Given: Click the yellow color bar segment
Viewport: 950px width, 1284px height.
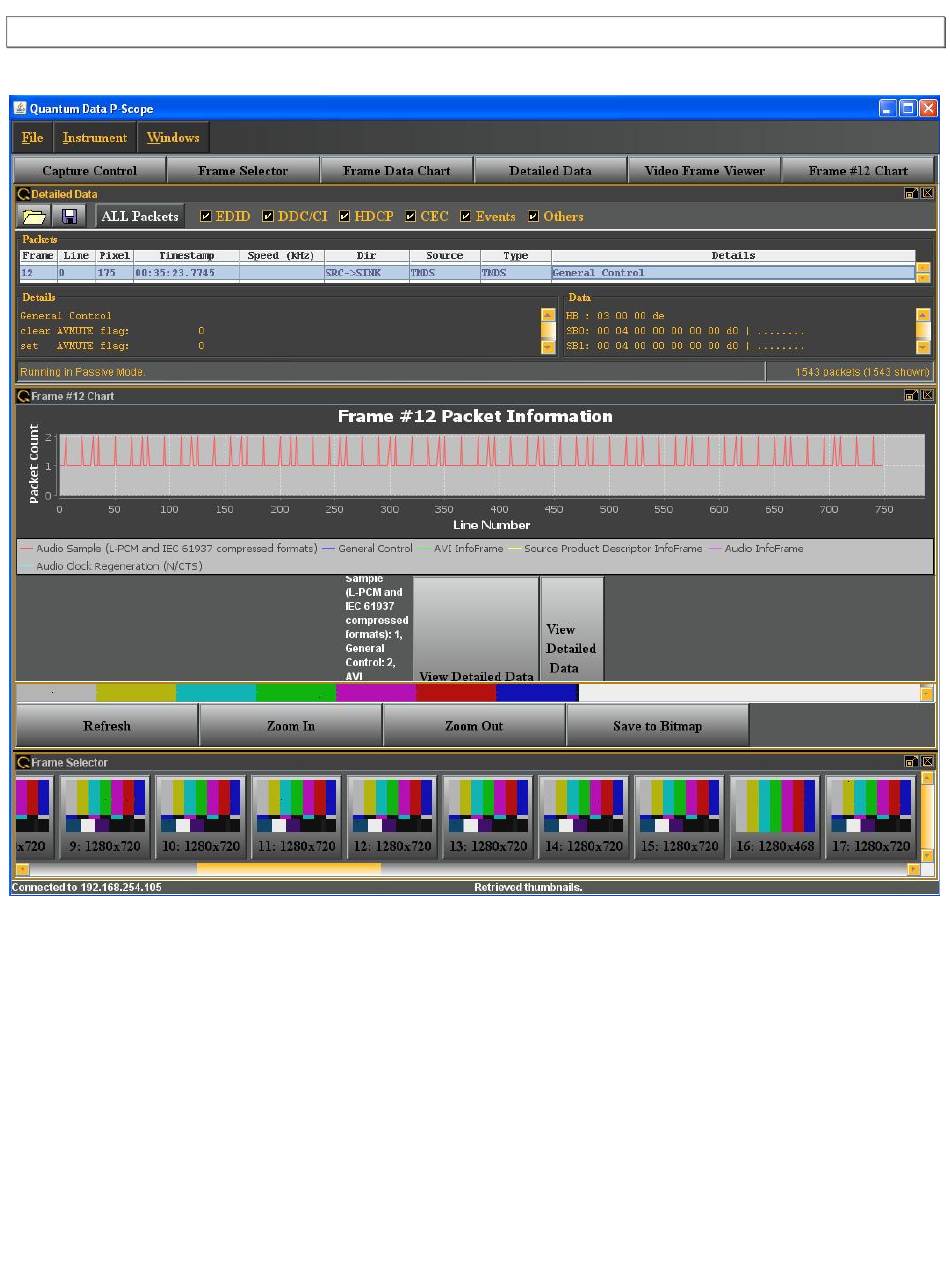Looking at the screenshot, I should point(136,692).
